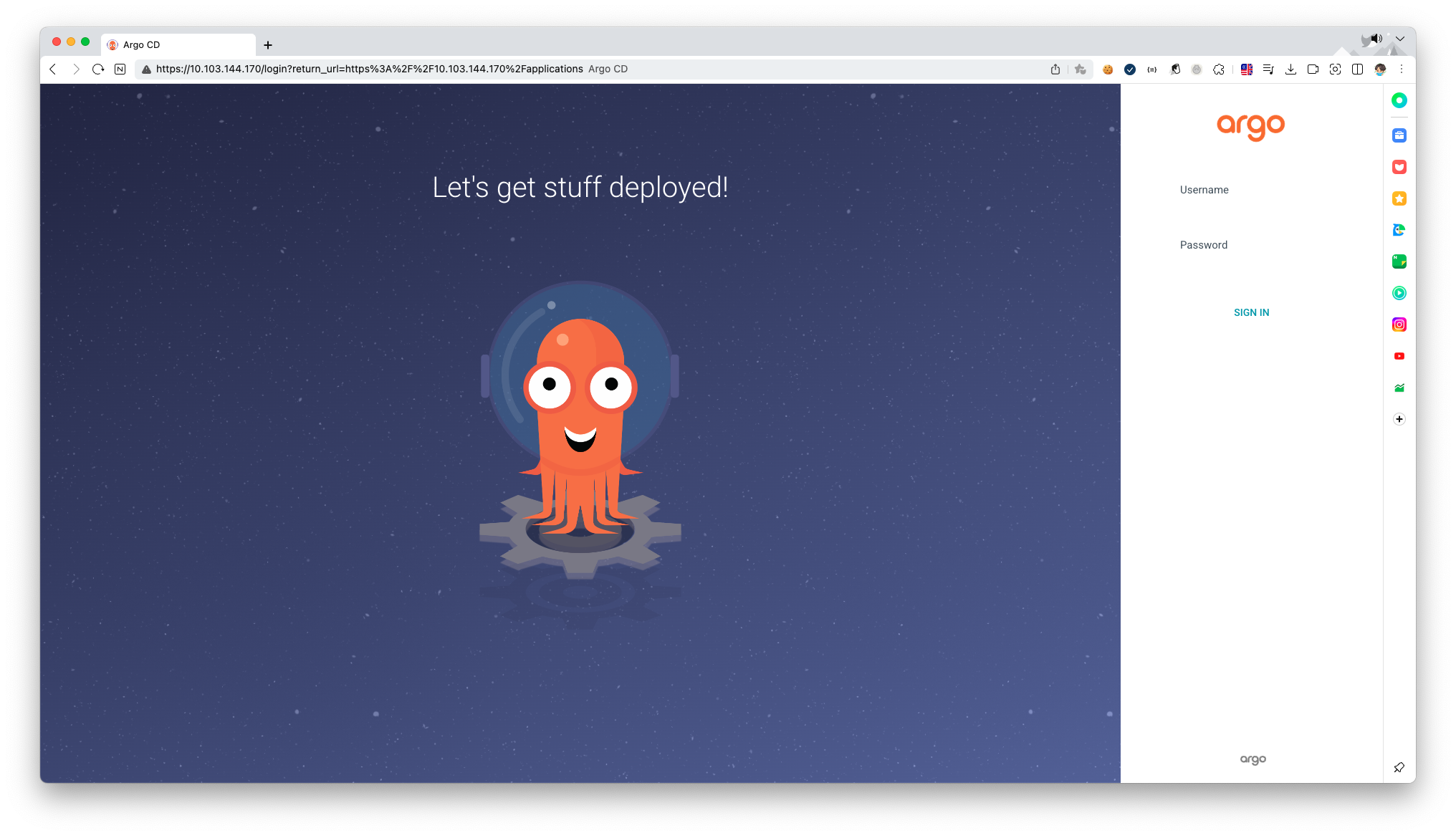Click the page share icon in address bar
The width and height of the screenshot is (1456, 836).
[1055, 69]
